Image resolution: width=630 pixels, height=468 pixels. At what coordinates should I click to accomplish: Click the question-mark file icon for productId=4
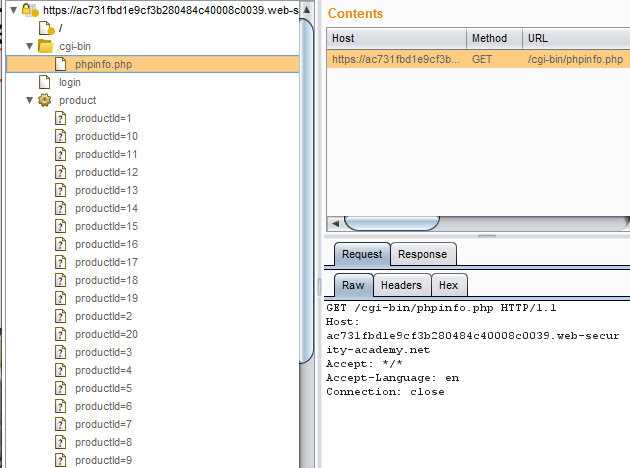[x=61, y=370]
